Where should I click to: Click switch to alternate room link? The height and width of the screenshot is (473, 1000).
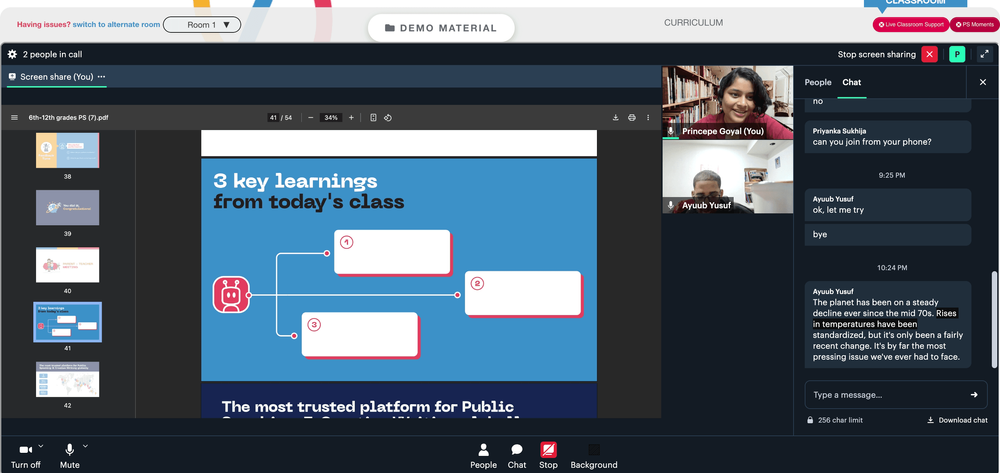pyautogui.click(x=116, y=25)
